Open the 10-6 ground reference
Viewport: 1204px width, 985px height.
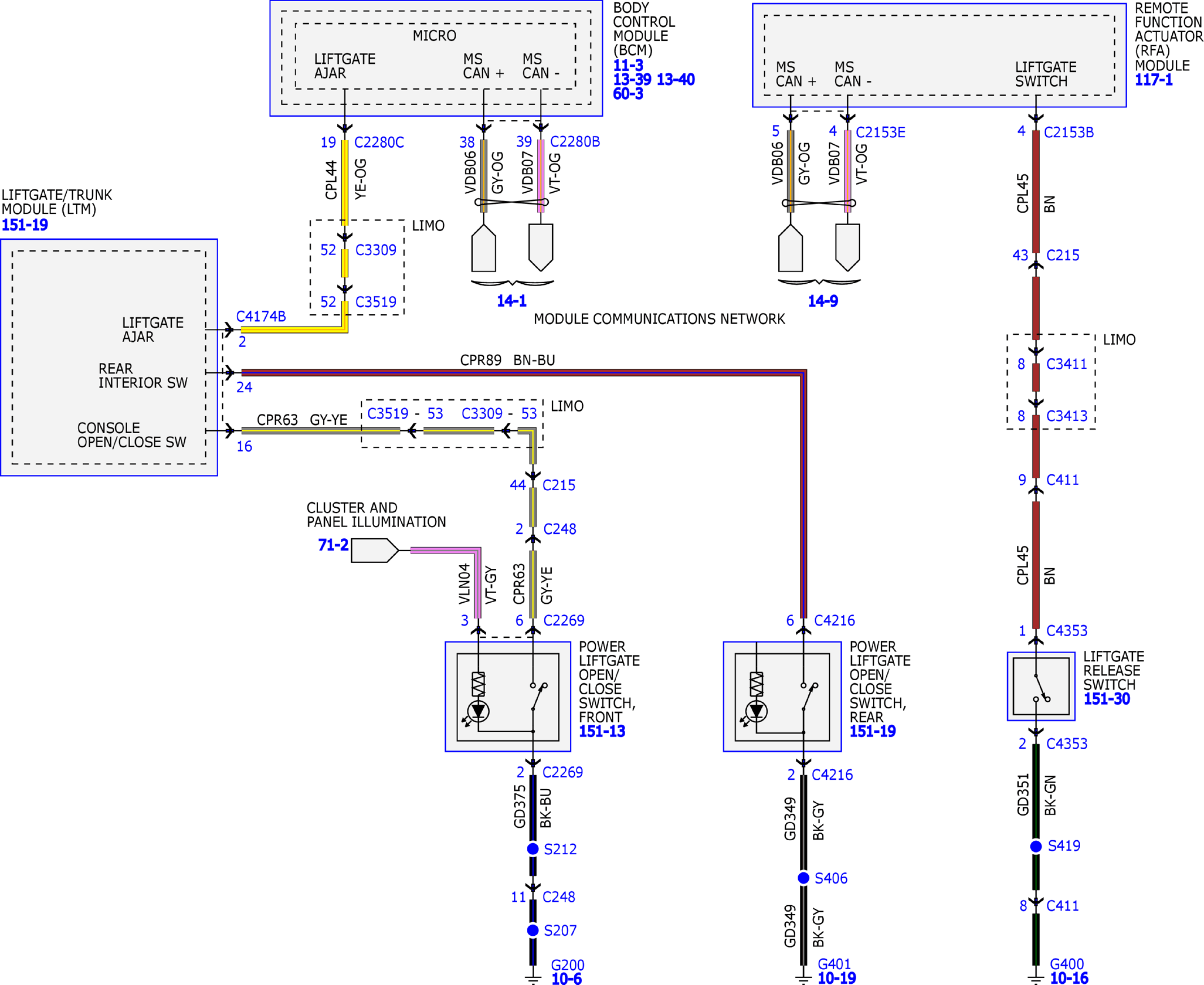[566, 979]
